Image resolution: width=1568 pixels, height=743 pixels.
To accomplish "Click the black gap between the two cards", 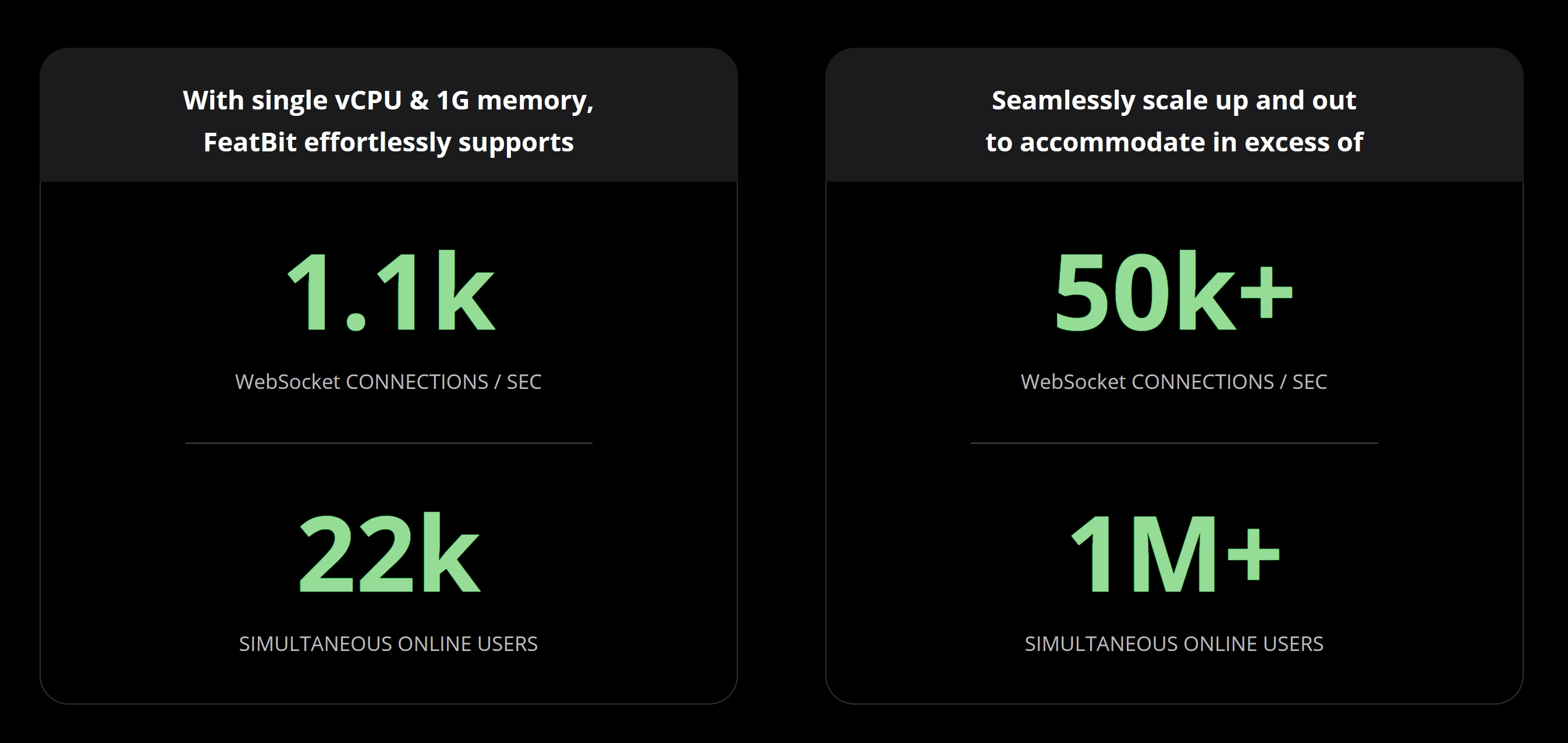I will click(x=782, y=376).
